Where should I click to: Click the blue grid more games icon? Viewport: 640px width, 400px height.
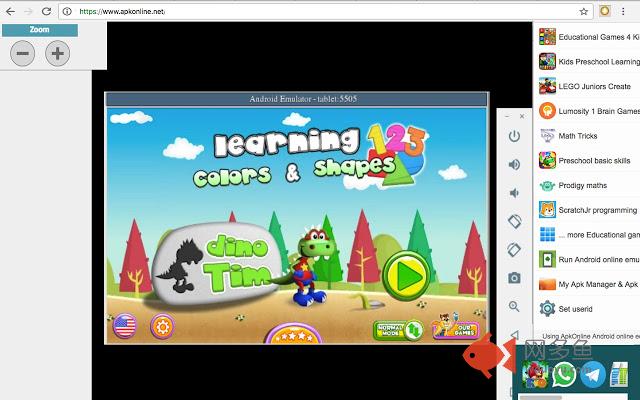[547, 235]
